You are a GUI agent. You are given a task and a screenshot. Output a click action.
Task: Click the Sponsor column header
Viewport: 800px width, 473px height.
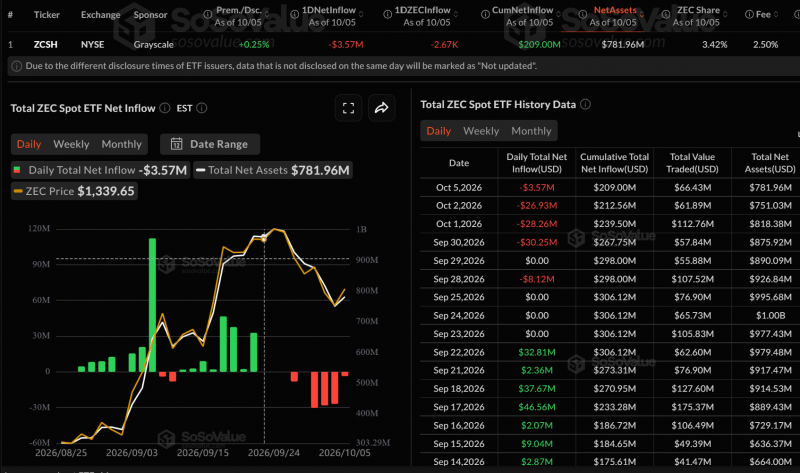[151, 15]
